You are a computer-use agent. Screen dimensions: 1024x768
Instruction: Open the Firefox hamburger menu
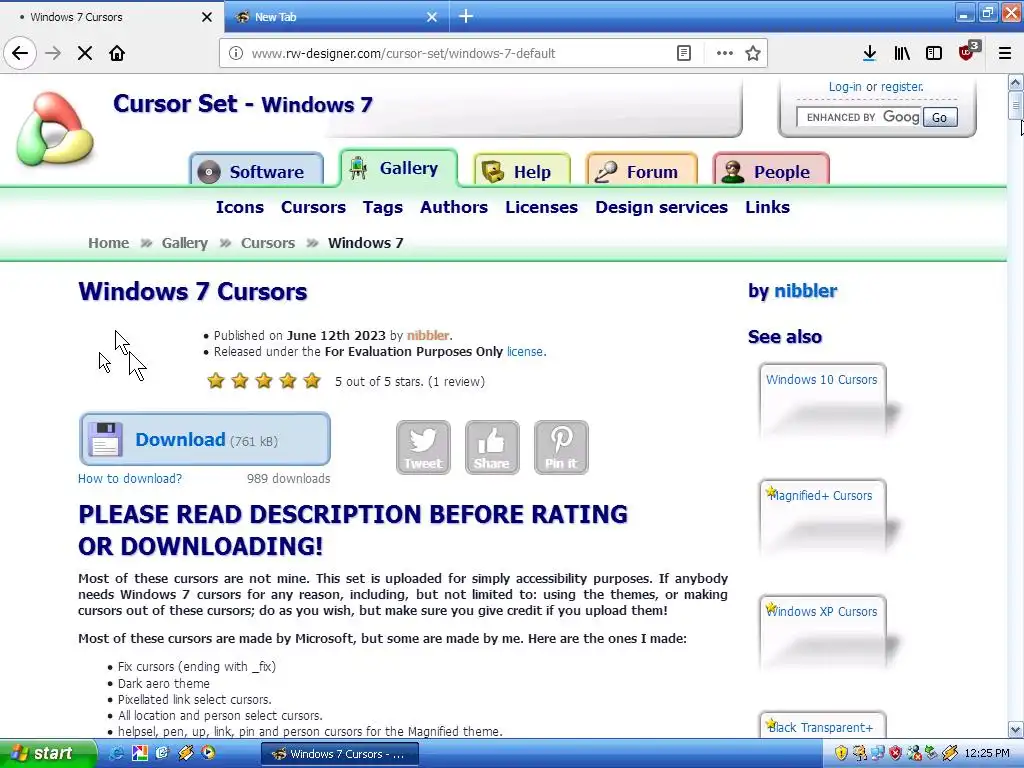[1005, 53]
